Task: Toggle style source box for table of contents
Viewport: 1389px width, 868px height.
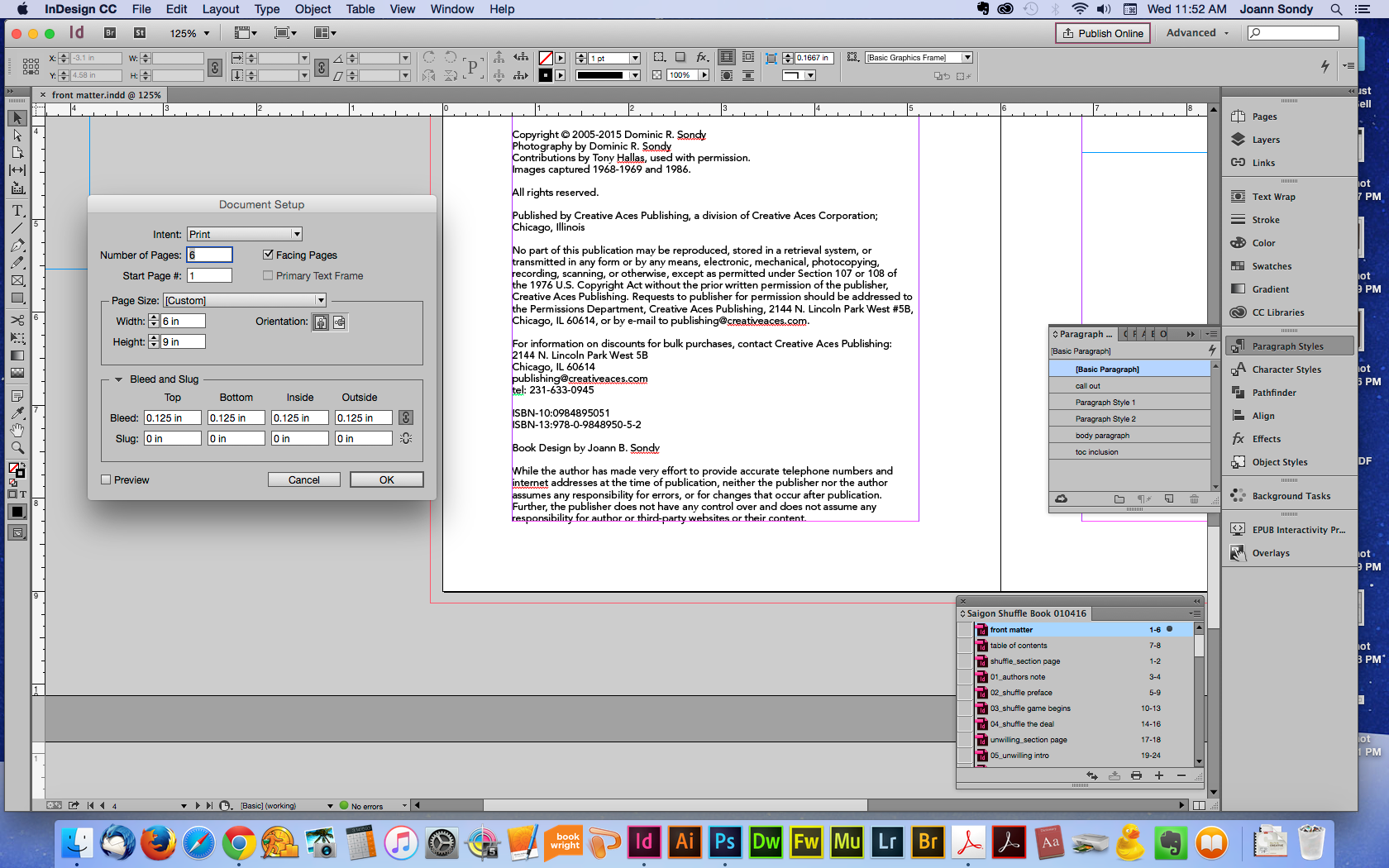Action: tap(964, 646)
